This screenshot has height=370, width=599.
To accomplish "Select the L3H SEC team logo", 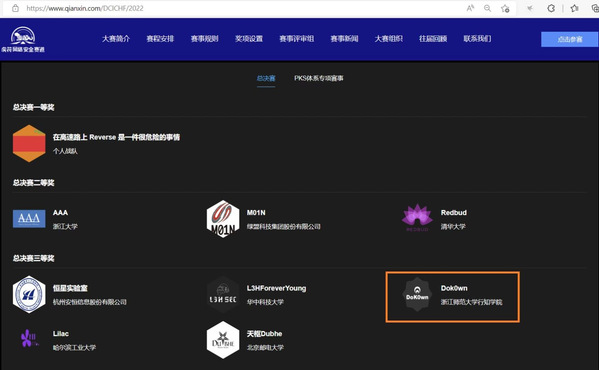I will (x=223, y=295).
